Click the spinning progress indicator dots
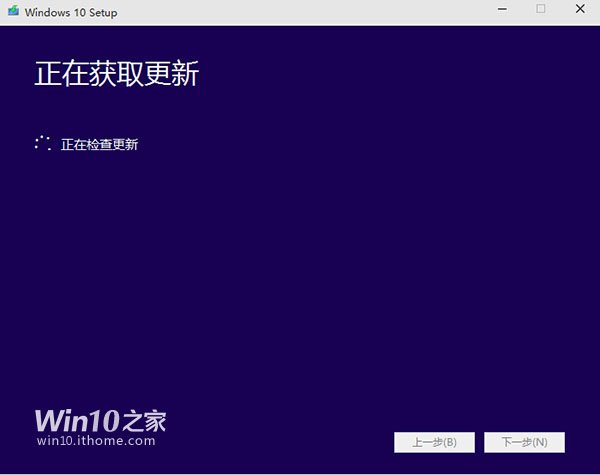600x475 pixels. [42, 143]
